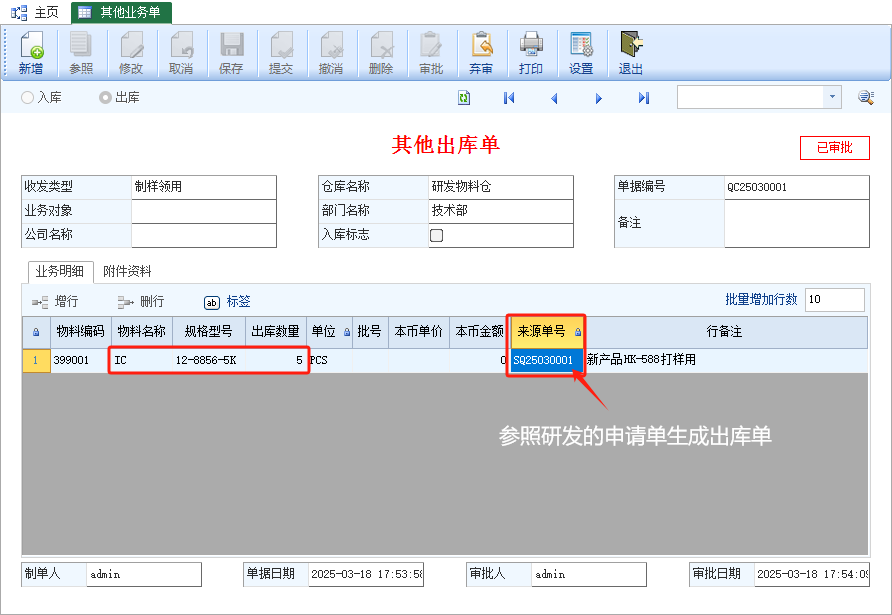This screenshot has width=892, height=615.
Task: Go to next record arrow
Action: (x=598, y=98)
